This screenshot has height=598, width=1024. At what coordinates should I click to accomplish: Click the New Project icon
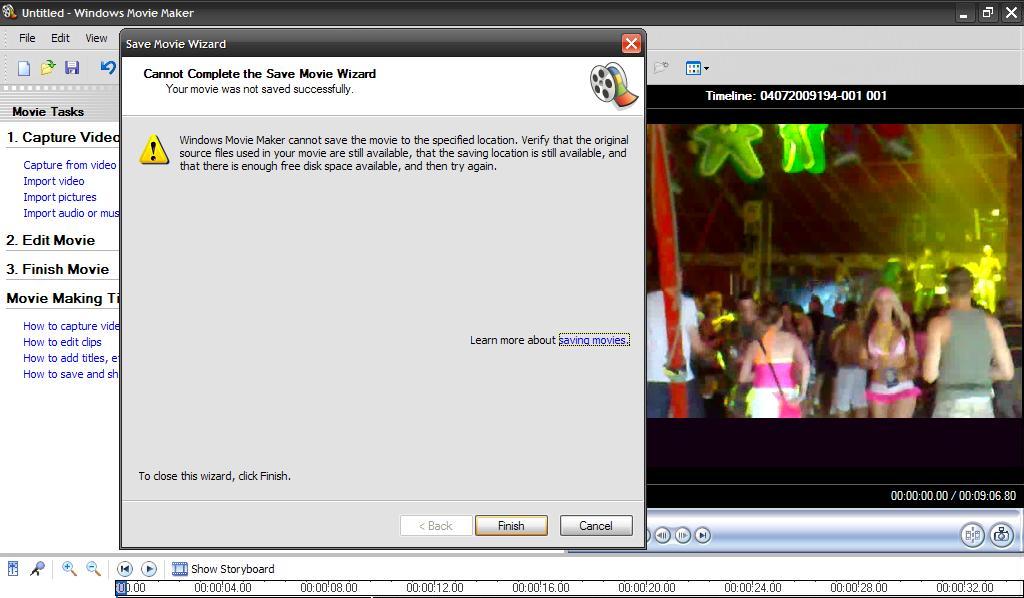24,67
